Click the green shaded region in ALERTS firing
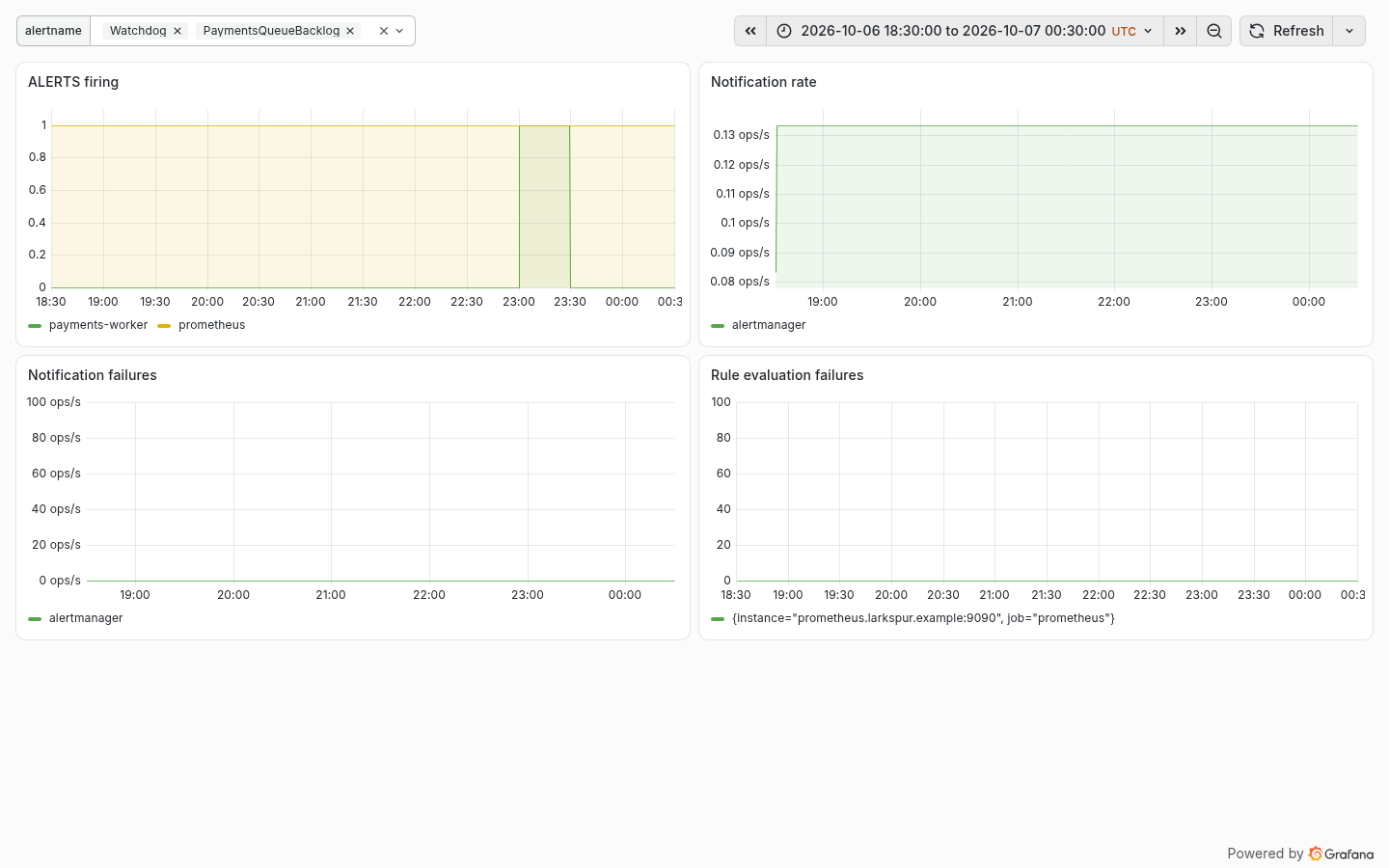This screenshot has height=868, width=1389. click(544, 206)
